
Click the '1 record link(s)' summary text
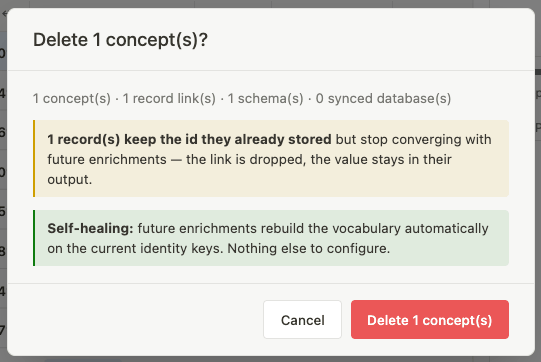169,99
